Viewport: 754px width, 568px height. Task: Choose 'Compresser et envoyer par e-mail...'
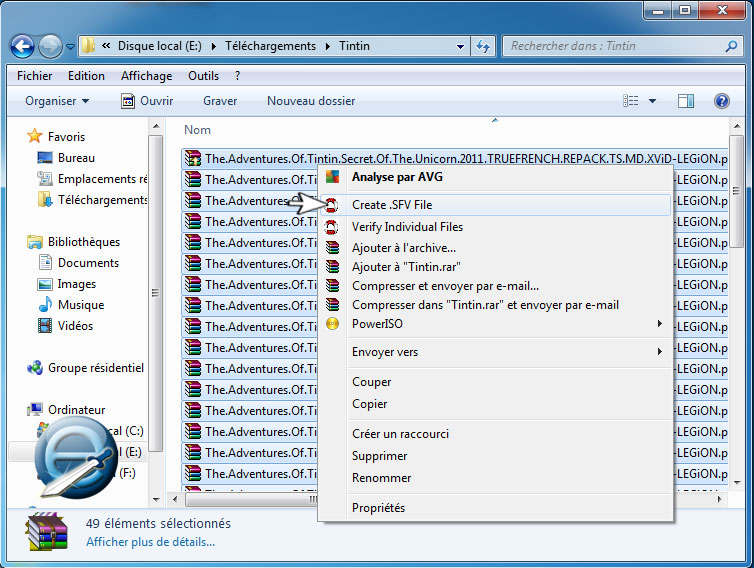[x=495, y=286]
